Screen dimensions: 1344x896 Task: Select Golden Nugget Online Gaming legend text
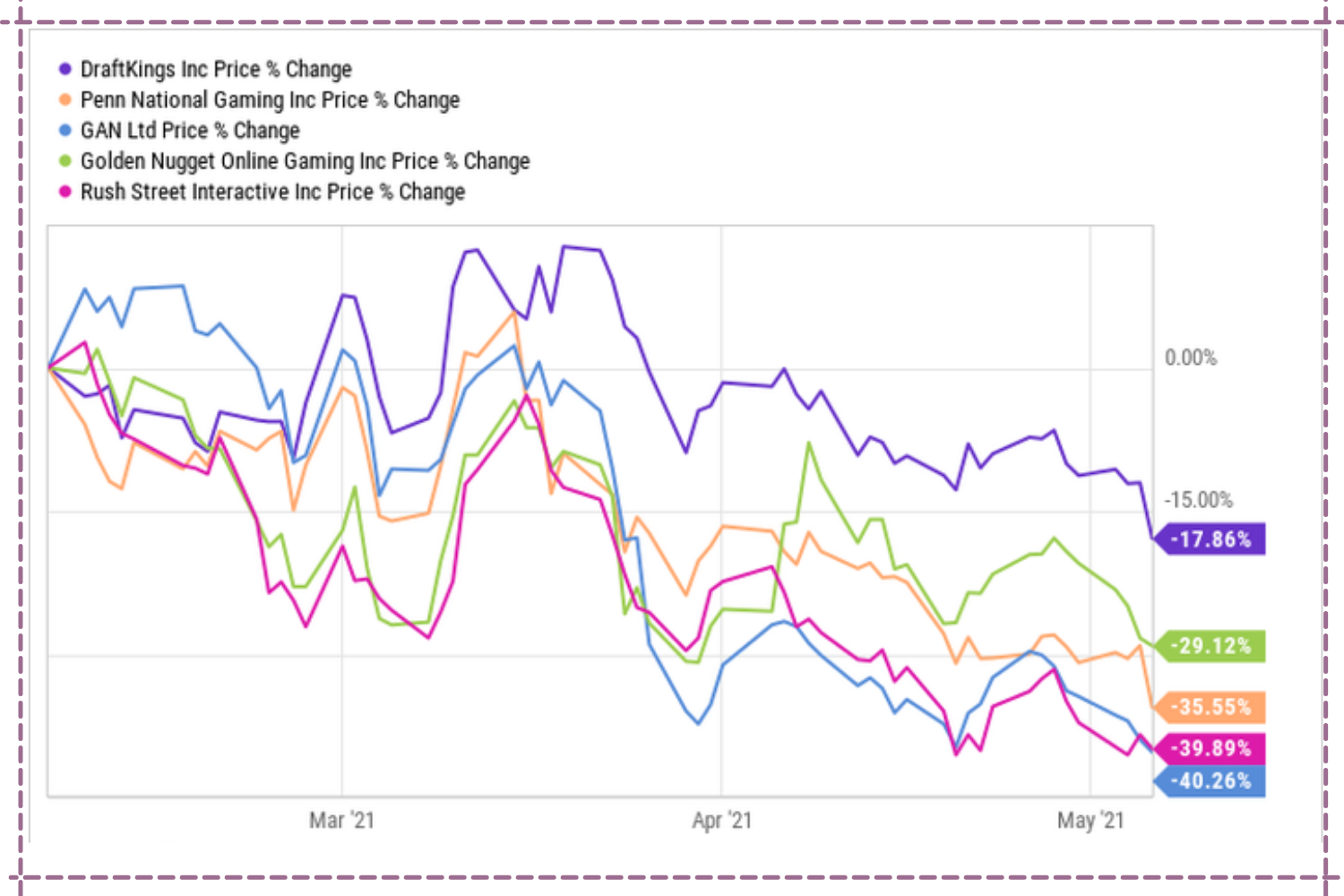click(x=305, y=161)
